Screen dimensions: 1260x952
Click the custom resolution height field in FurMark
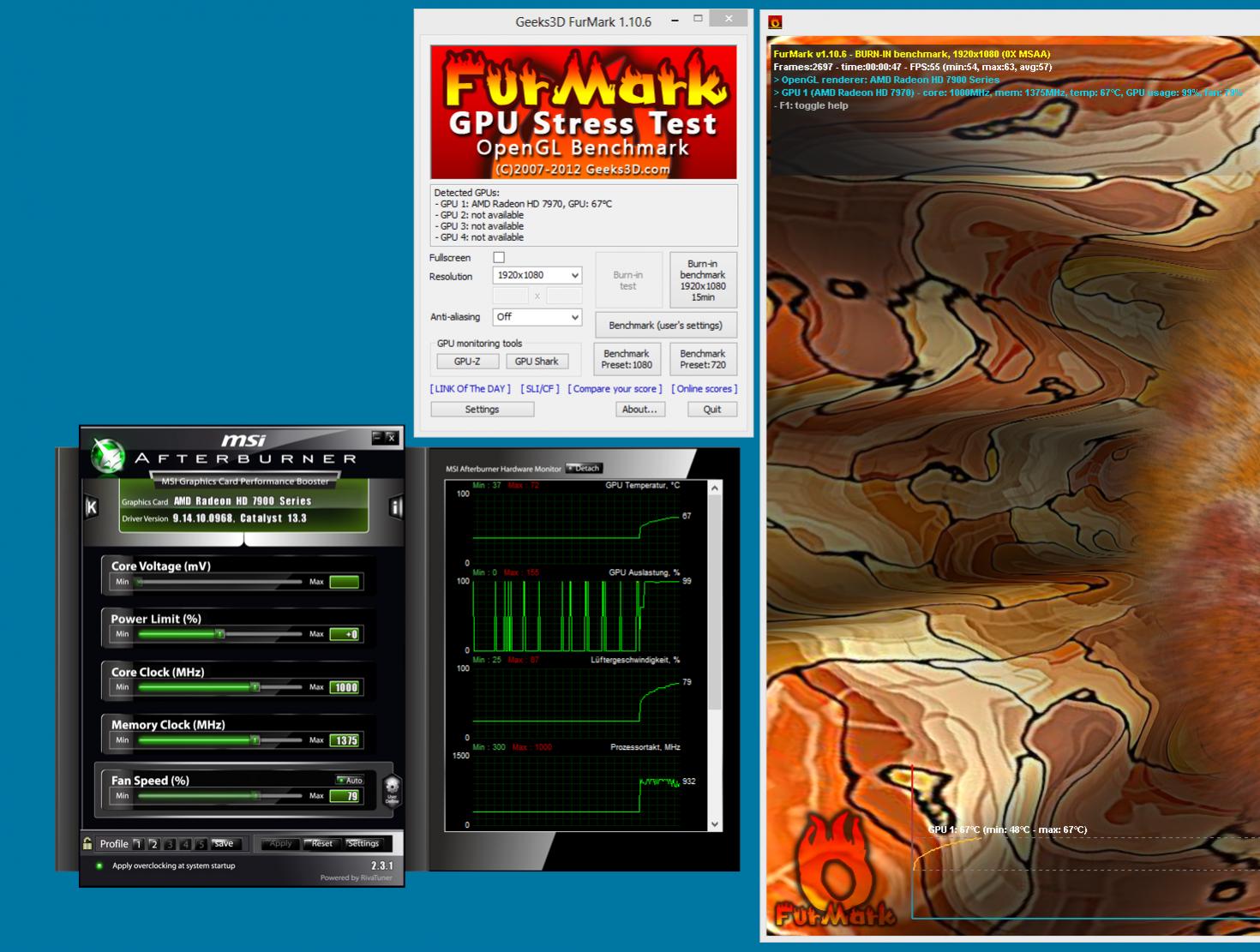click(x=564, y=296)
